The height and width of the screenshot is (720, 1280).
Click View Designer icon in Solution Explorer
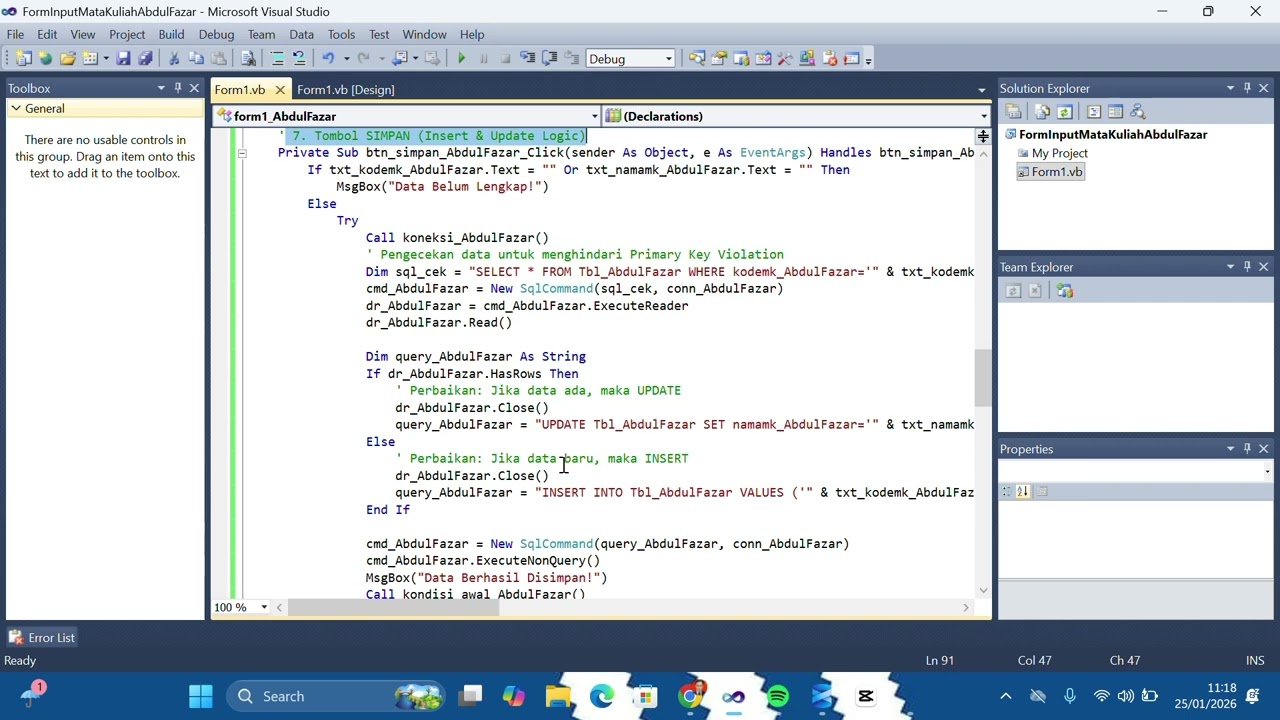click(1115, 112)
